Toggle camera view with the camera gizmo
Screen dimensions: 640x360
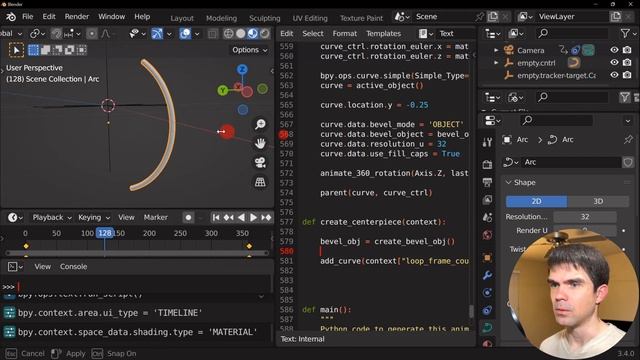point(260,162)
